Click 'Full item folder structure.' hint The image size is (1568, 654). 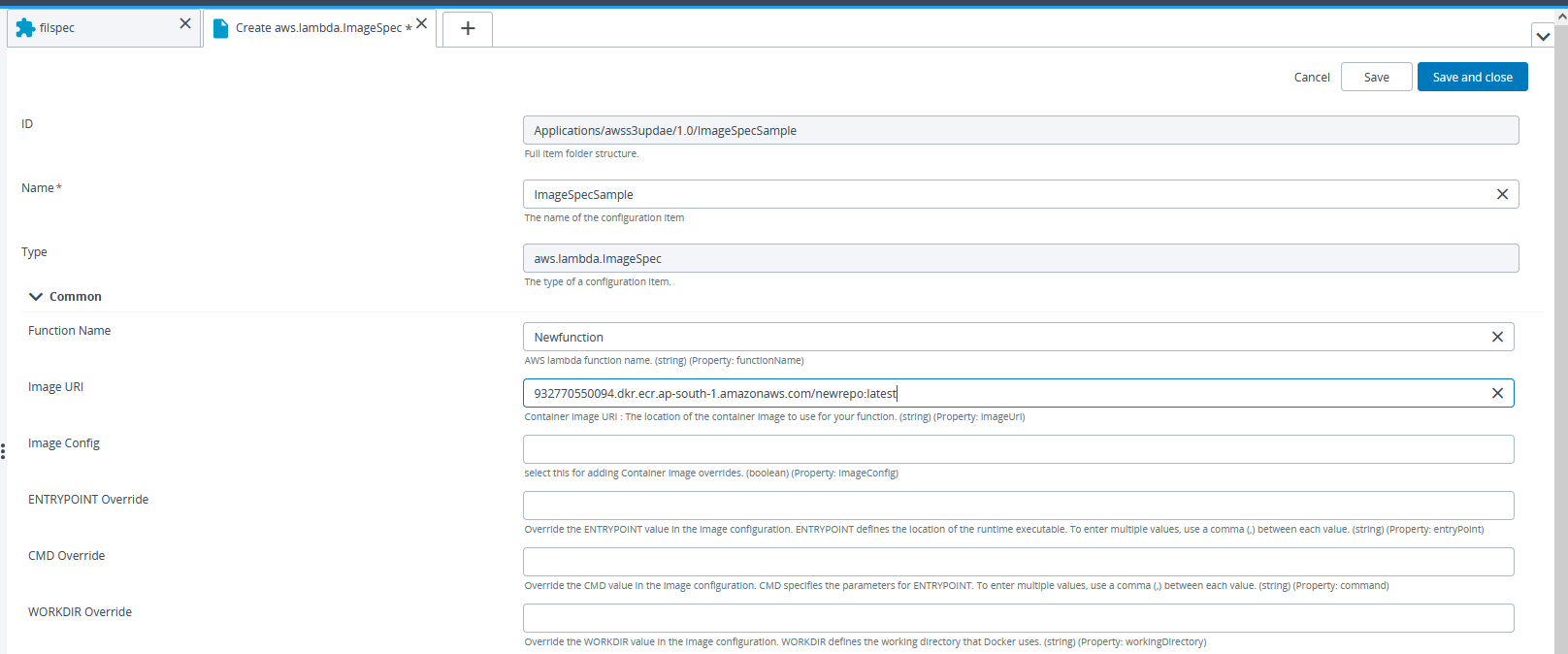[x=581, y=153]
